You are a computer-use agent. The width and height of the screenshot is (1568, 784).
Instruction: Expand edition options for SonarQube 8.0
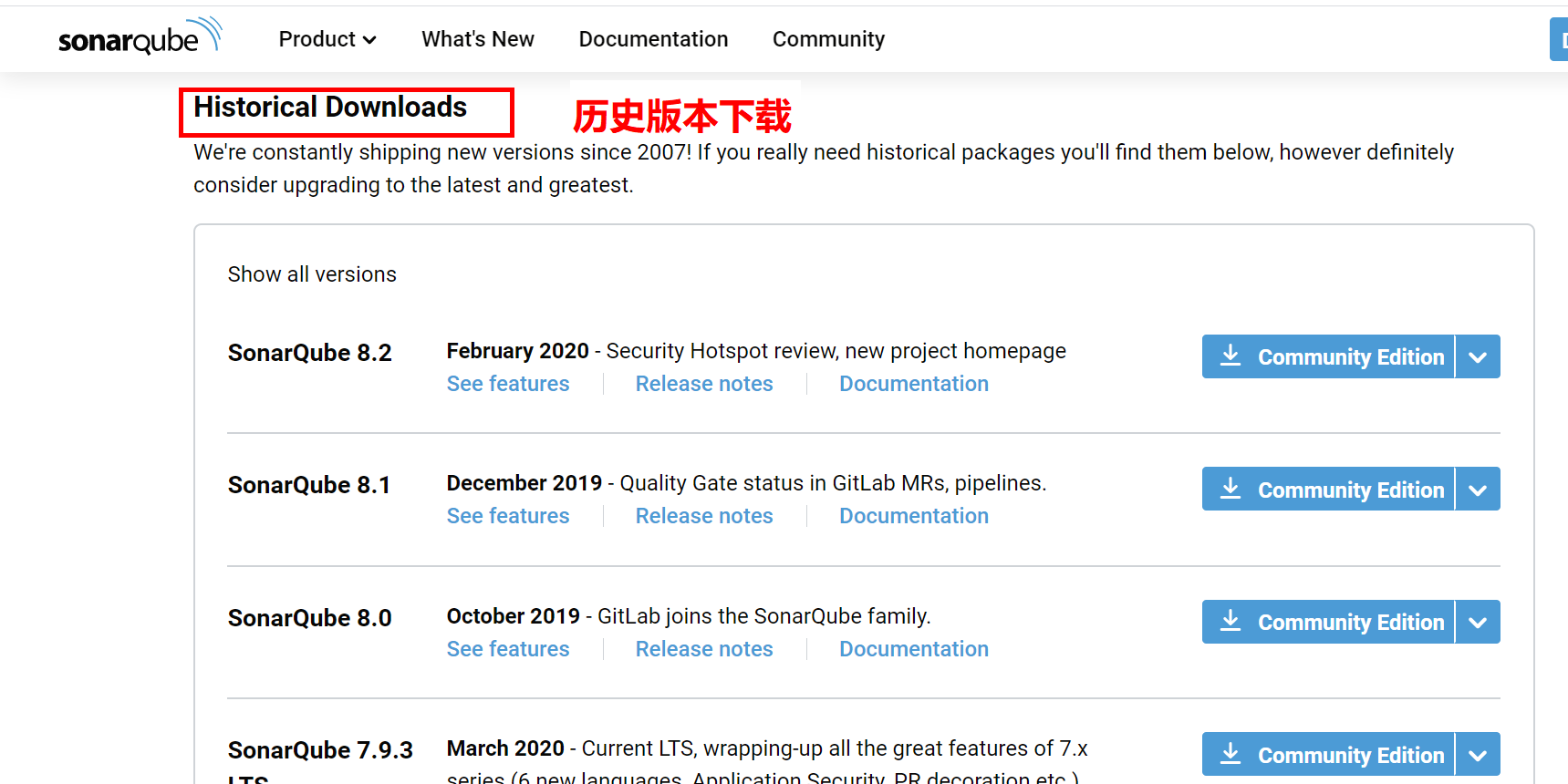(x=1478, y=622)
